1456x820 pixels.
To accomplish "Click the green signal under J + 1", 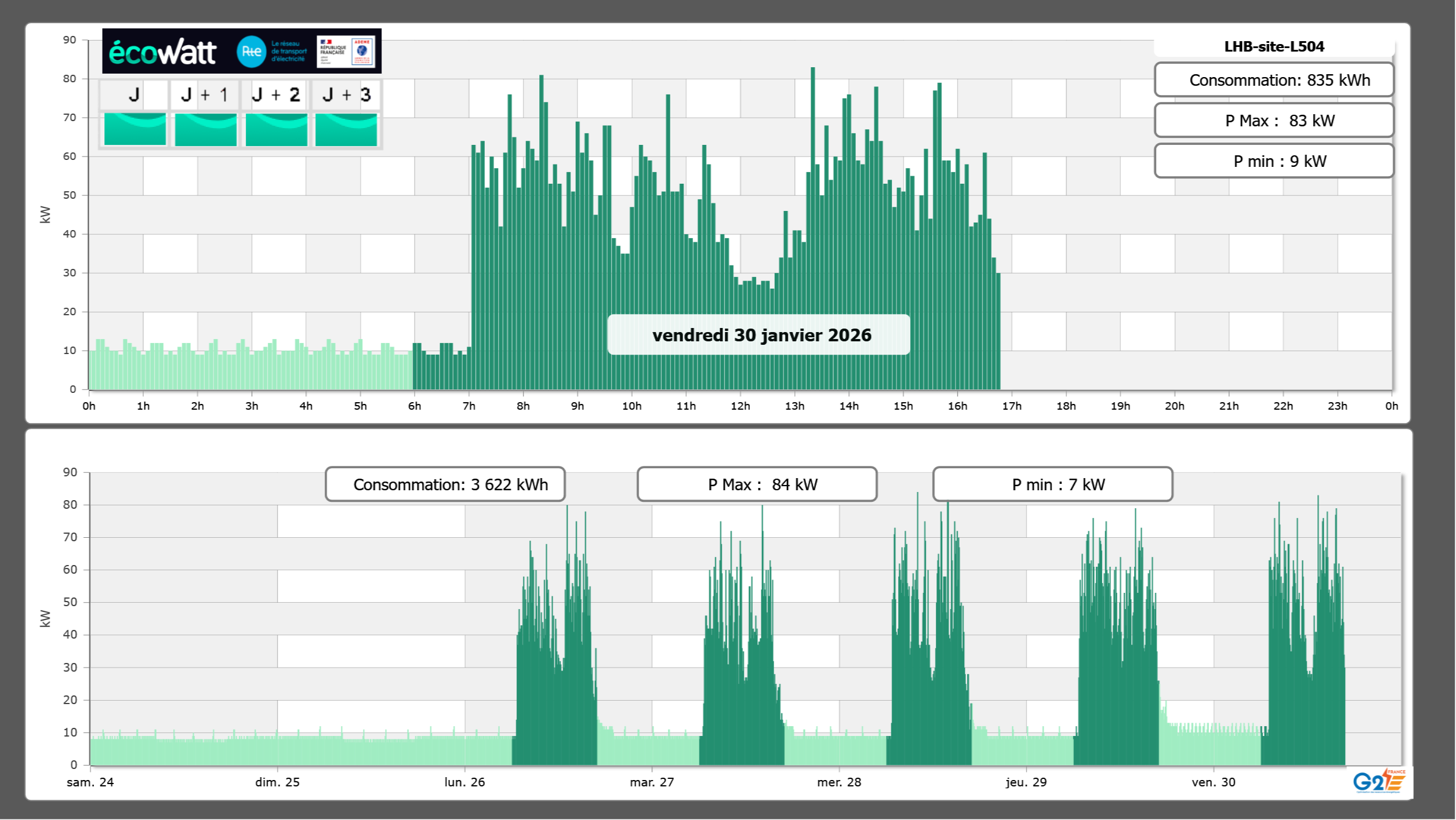I will (x=205, y=129).
